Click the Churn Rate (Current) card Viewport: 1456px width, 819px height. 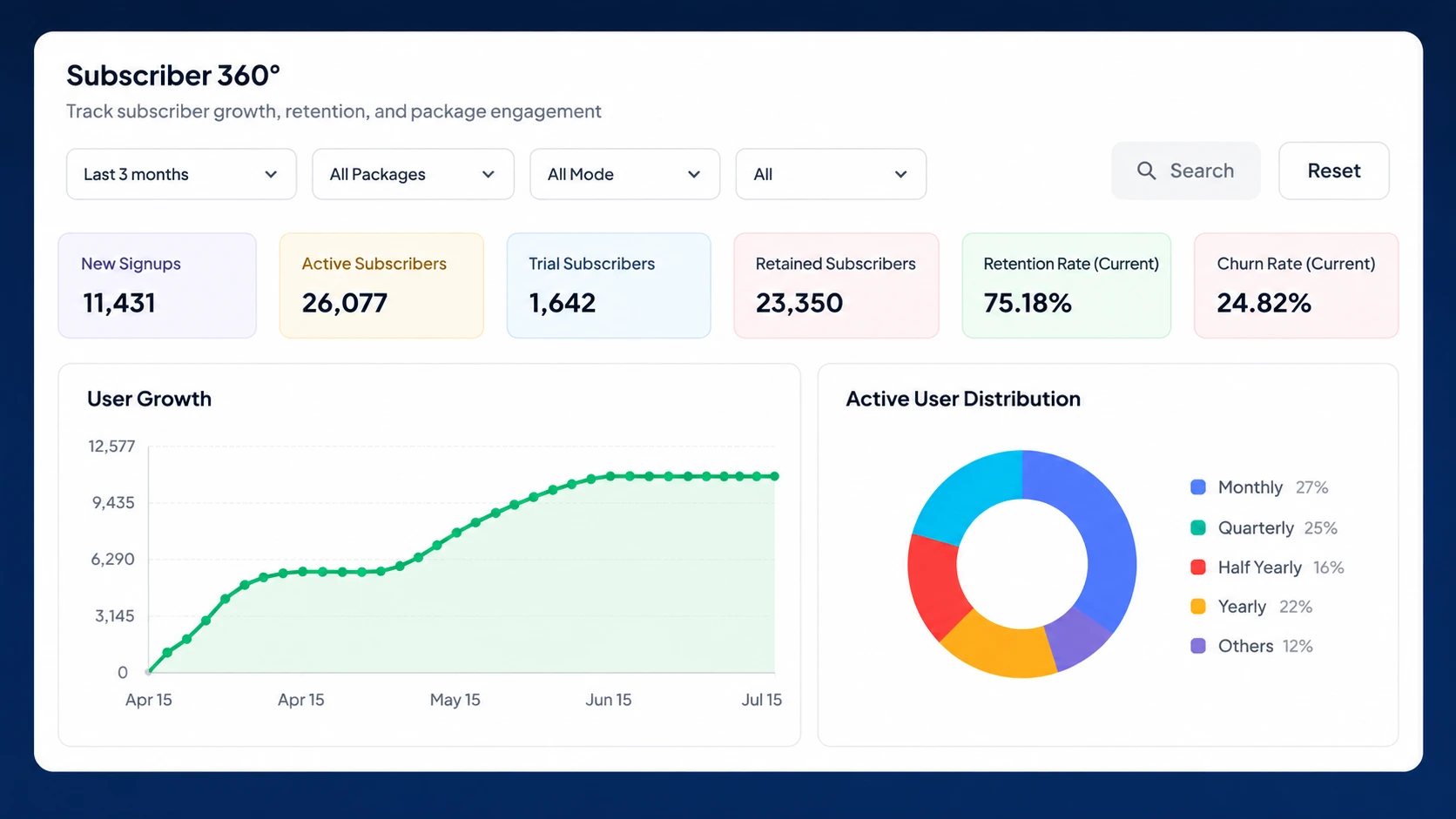[1296, 285]
